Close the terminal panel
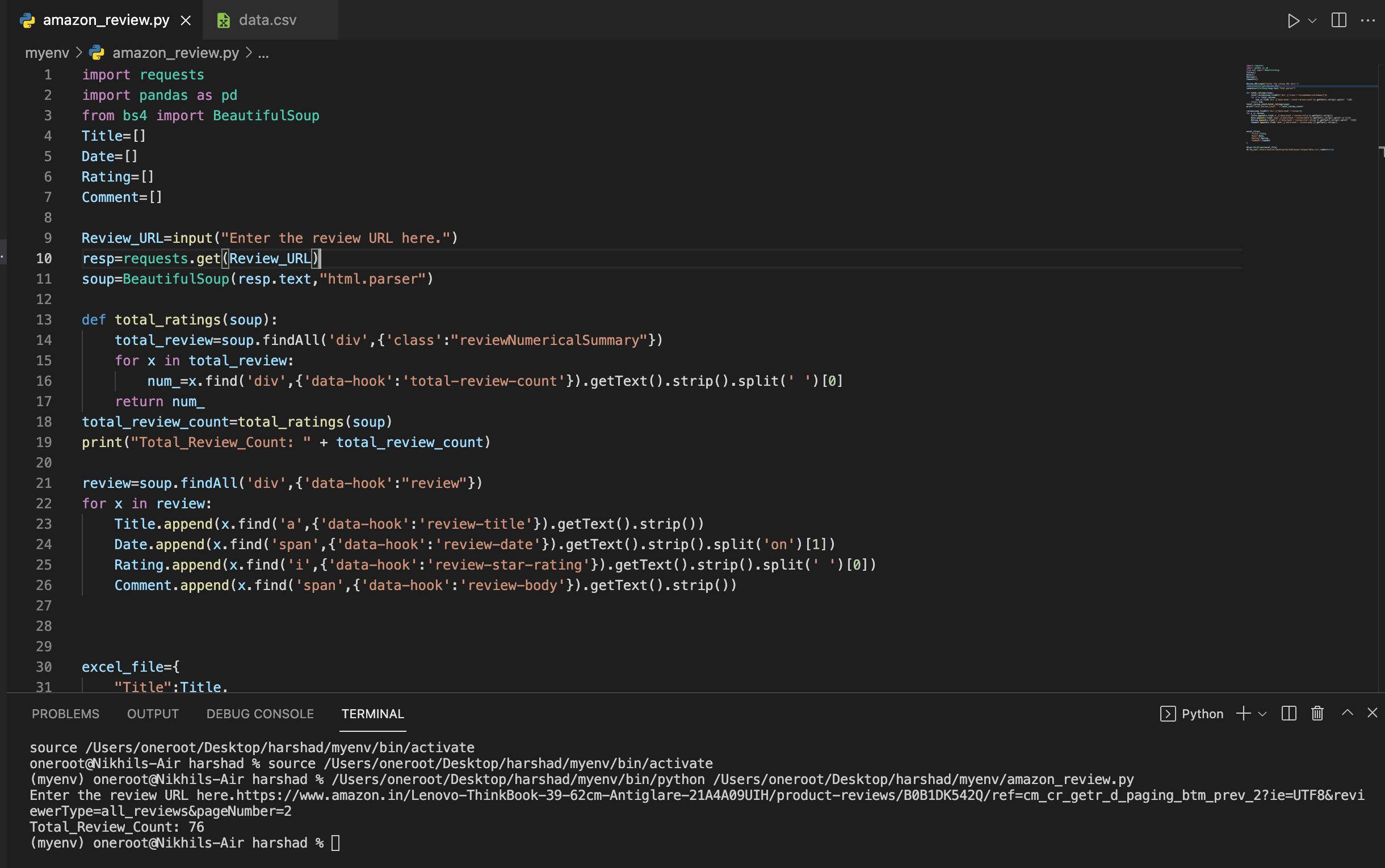The height and width of the screenshot is (868, 1385). point(1373,713)
